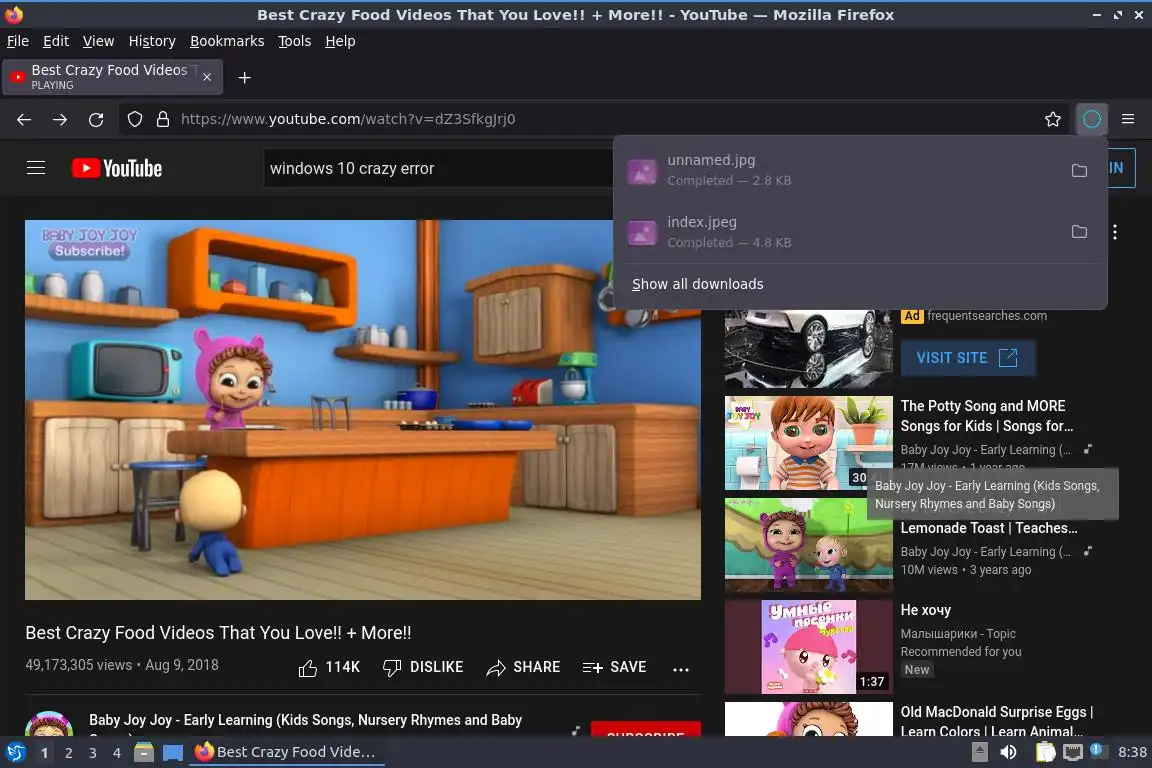
Task: Click the YouTube search box
Action: click(x=437, y=168)
